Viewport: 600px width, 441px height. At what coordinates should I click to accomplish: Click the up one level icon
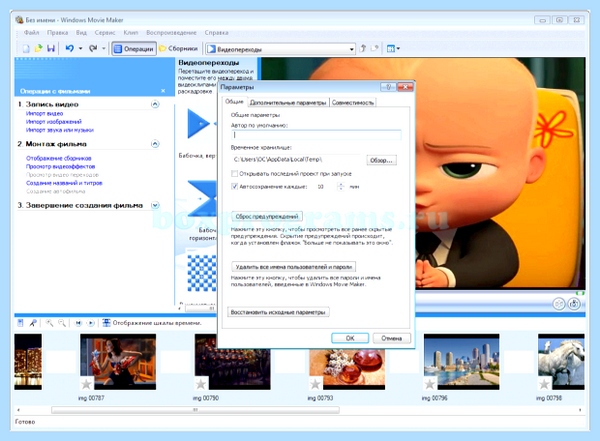(x=363, y=48)
